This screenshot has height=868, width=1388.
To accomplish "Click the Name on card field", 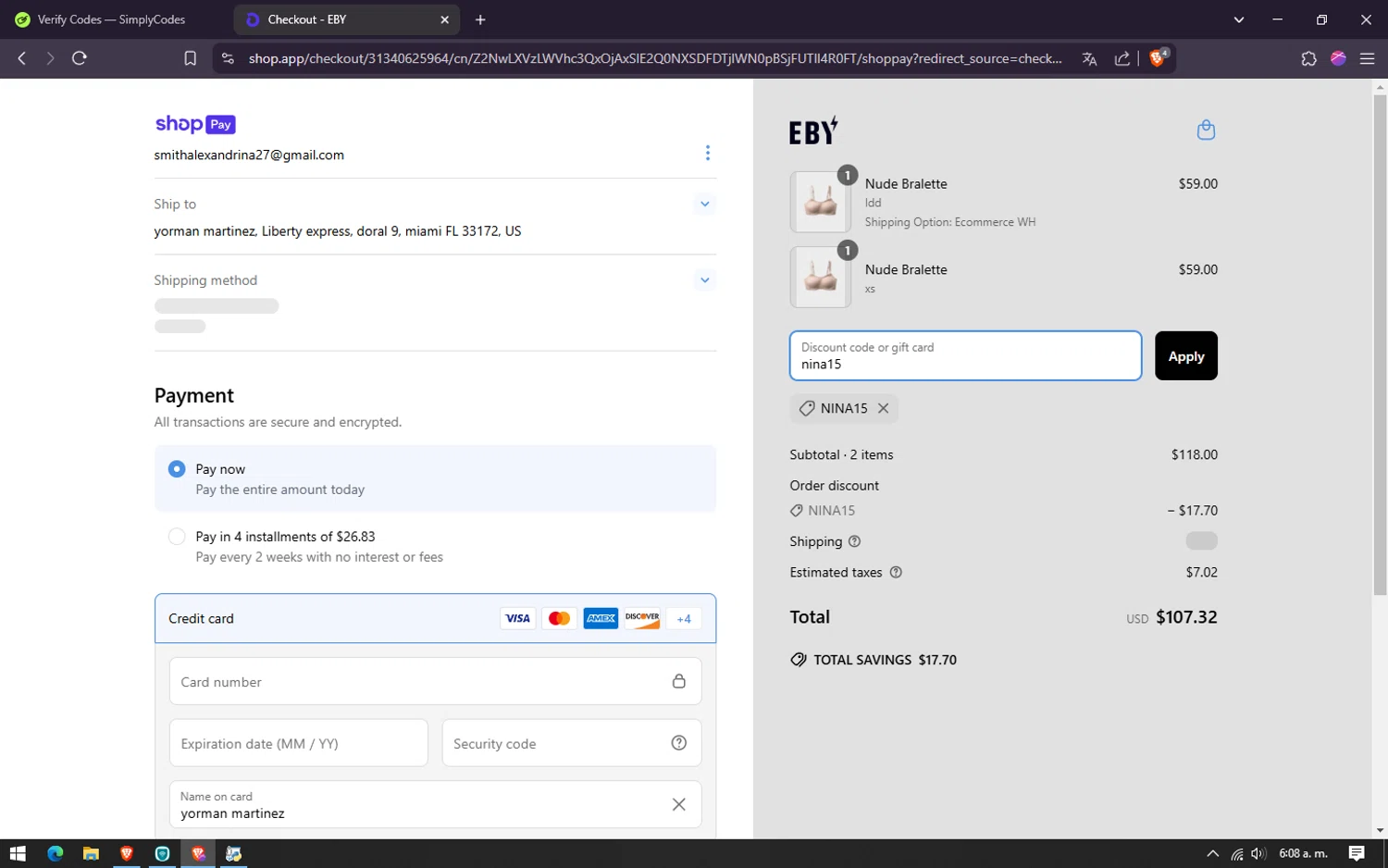I will [435, 804].
